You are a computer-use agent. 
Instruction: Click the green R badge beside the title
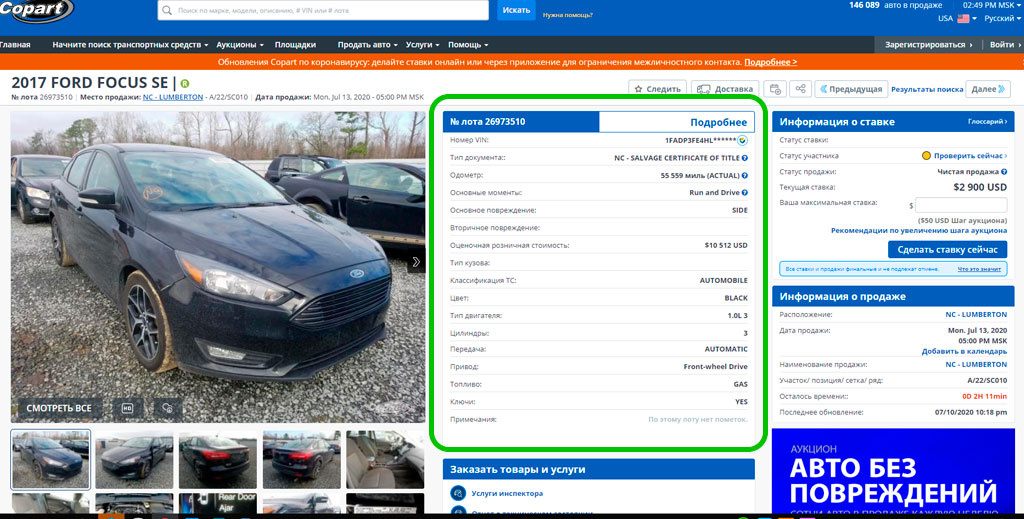pyautogui.click(x=185, y=84)
